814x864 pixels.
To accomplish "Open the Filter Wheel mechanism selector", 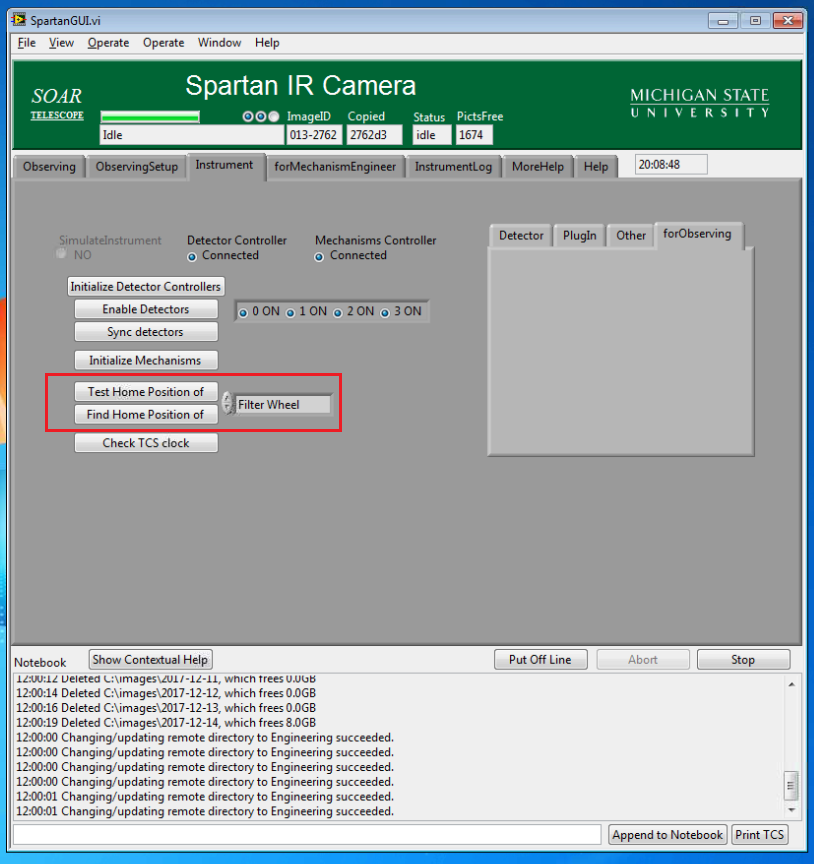I will [283, 404].
